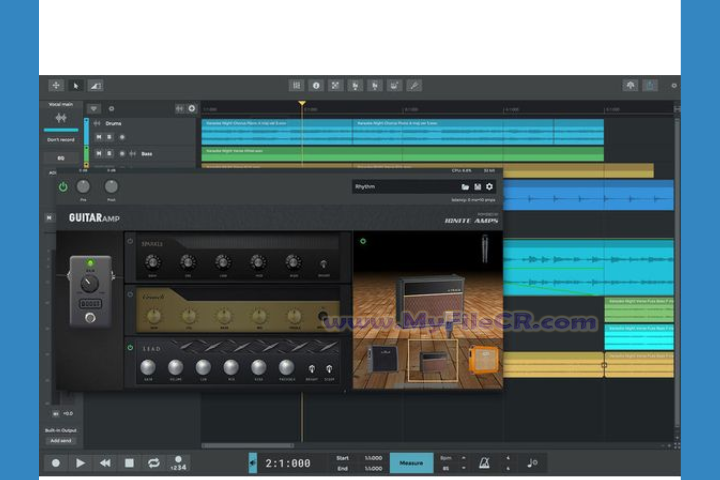Click the count-in 1234 button
Screen dimensions: 720x480
click(x=178, y=463)
